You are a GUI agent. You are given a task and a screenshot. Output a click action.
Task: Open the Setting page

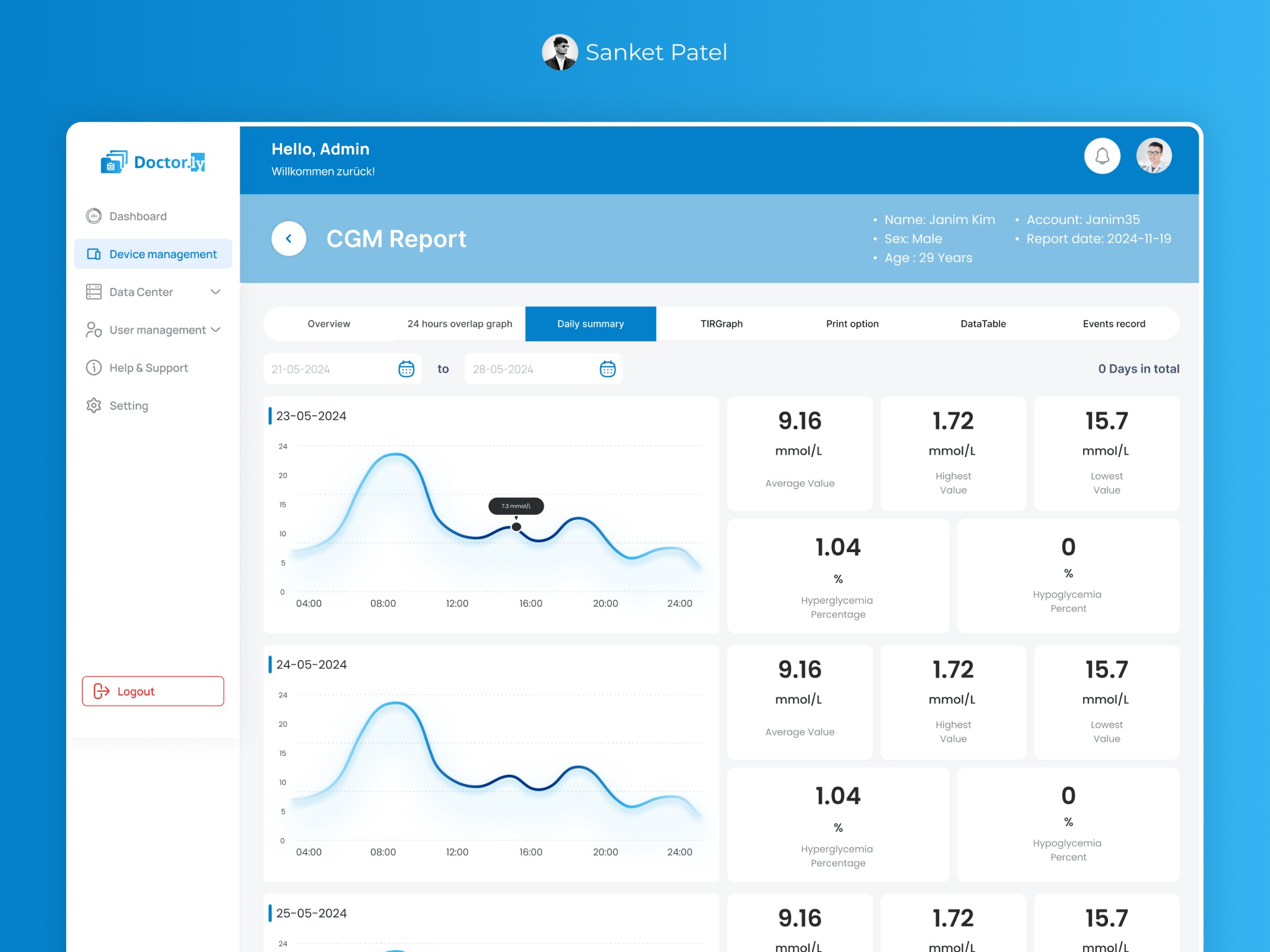click(x=153, y=405)
